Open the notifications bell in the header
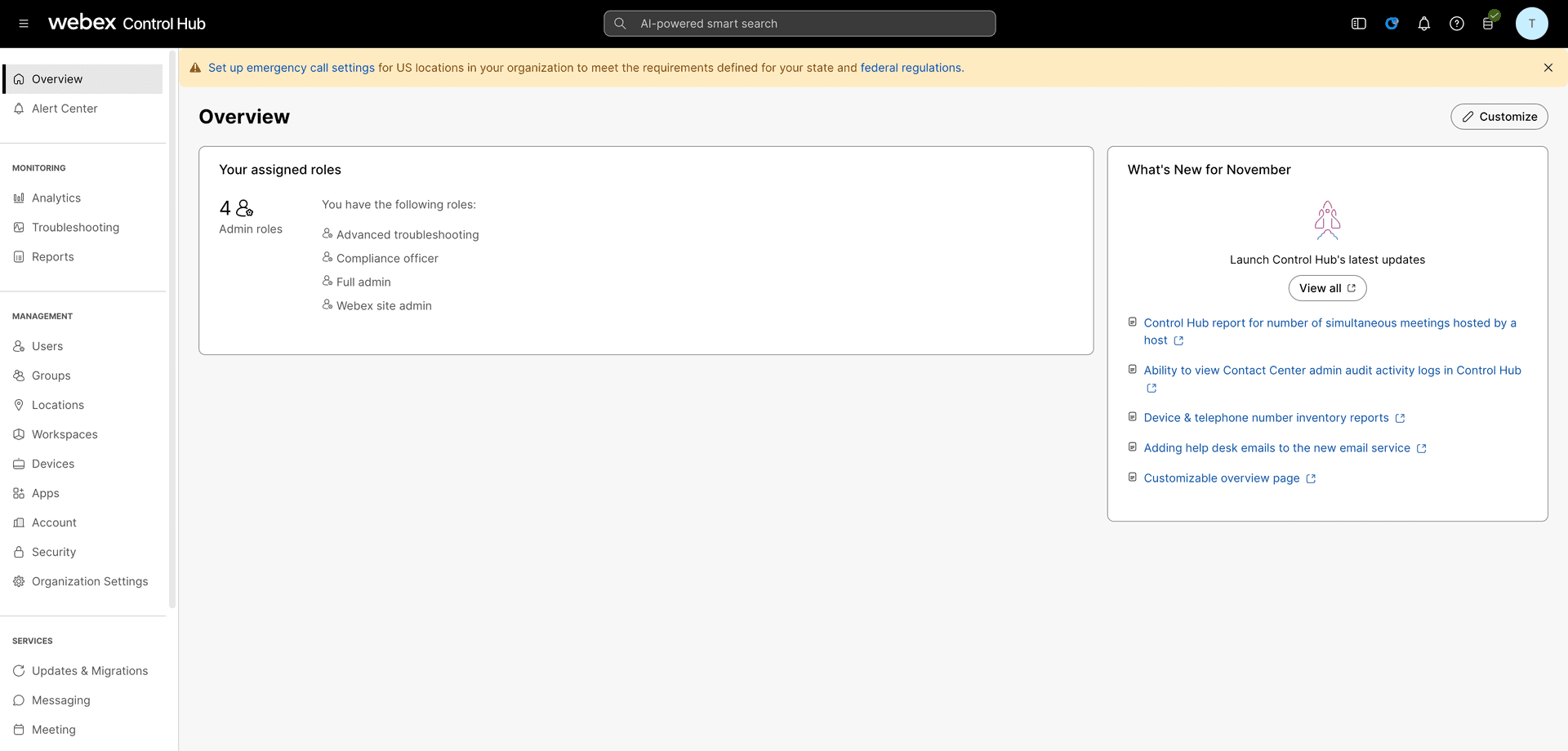 [x=1423, y=24]
